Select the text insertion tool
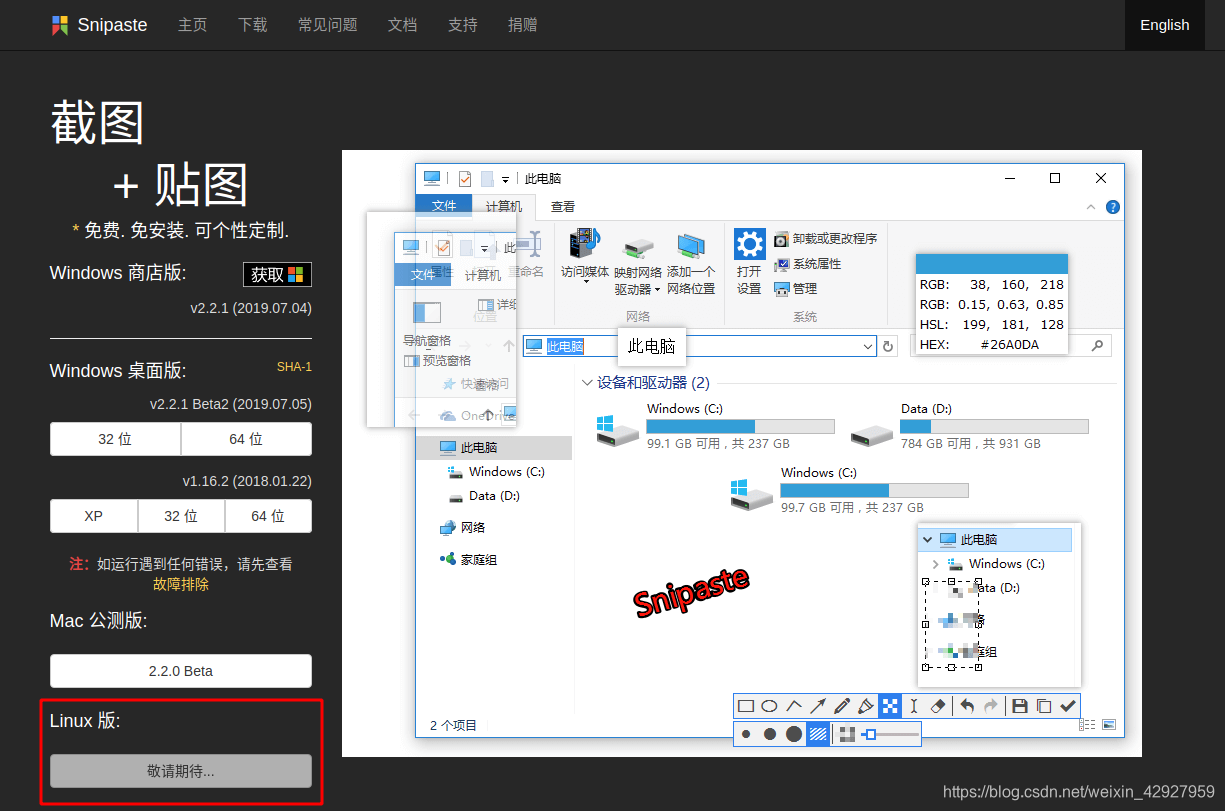The height and width of the screenshot is (811, 1225). [914, 706]
